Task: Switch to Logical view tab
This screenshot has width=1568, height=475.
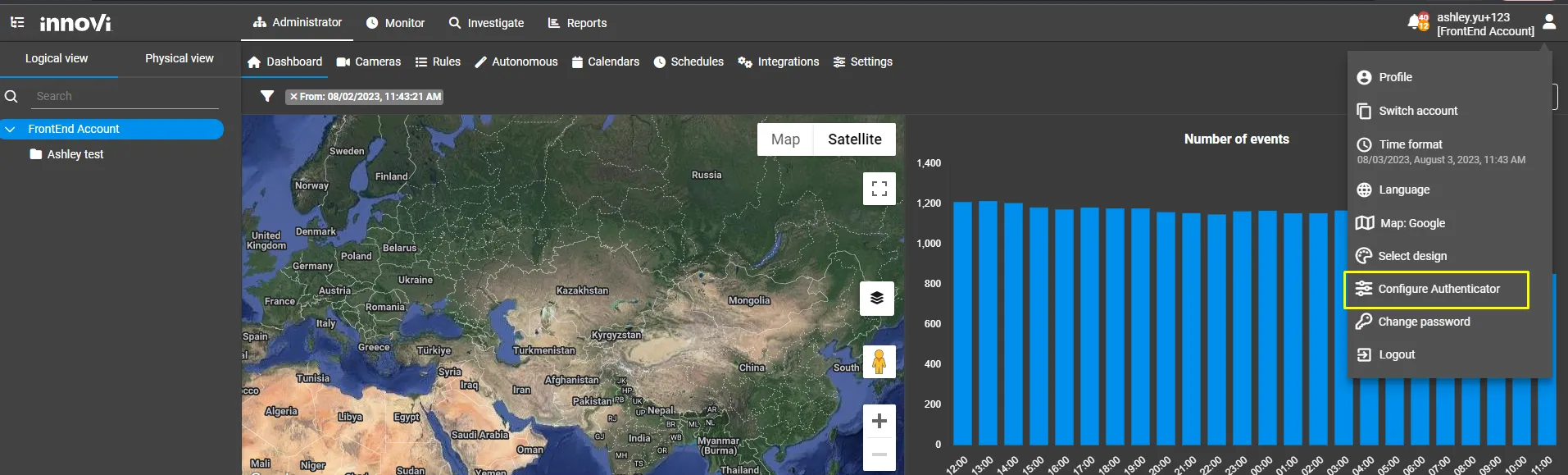Action: (x=57, y=58)
